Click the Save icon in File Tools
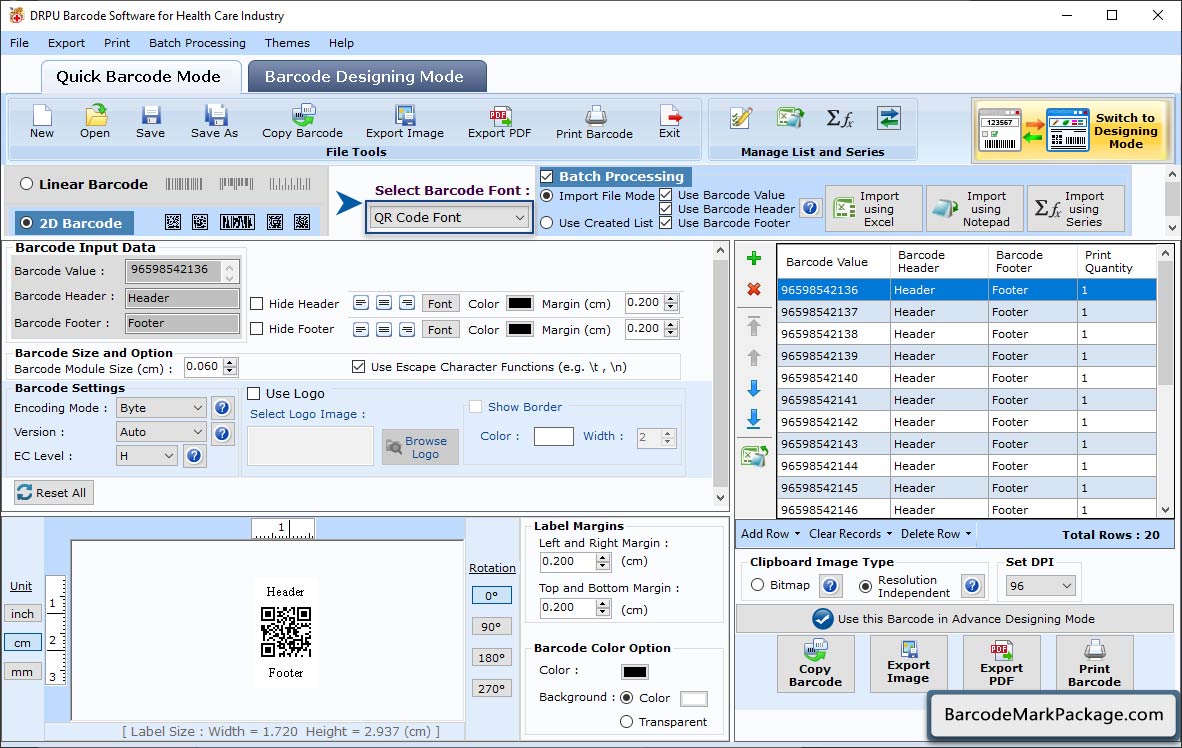Image resolution: width=1182 pixels, height=748 pixels. tap(150, 122)
